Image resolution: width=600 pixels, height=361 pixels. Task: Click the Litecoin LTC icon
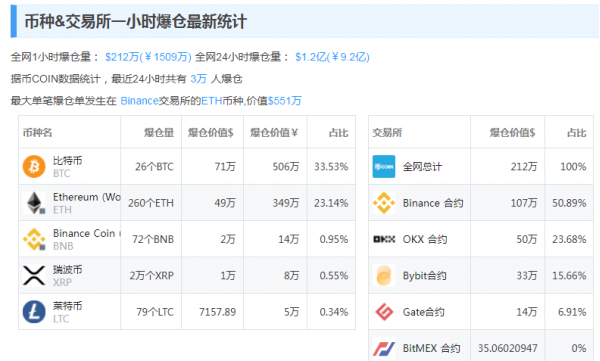[34, 312]
